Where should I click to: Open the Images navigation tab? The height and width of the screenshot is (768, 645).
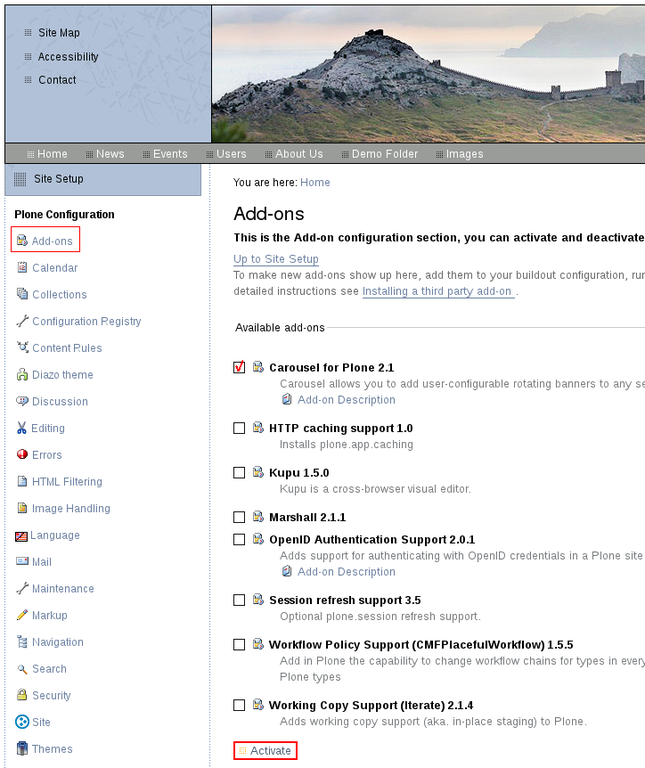459,154
